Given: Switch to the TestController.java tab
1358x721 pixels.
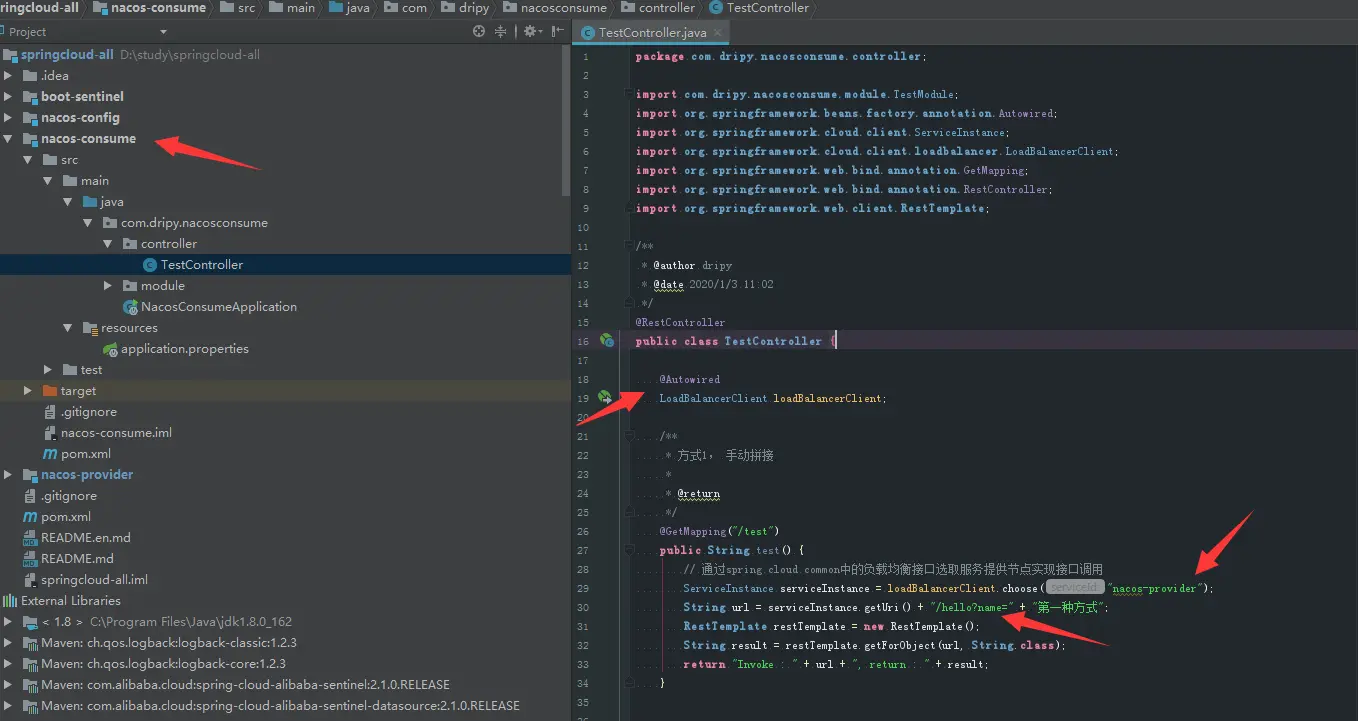Looking at the screenshot, I should coord(652,33).
